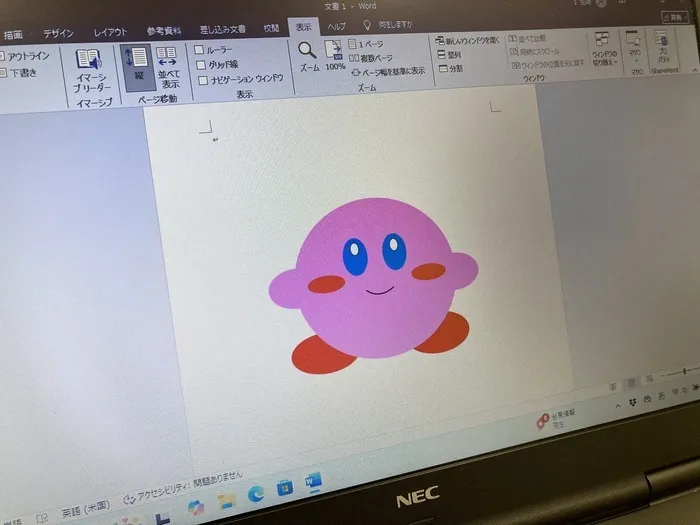
Task: Open File Explorer from the taskbar
Action: click(227, 501)
